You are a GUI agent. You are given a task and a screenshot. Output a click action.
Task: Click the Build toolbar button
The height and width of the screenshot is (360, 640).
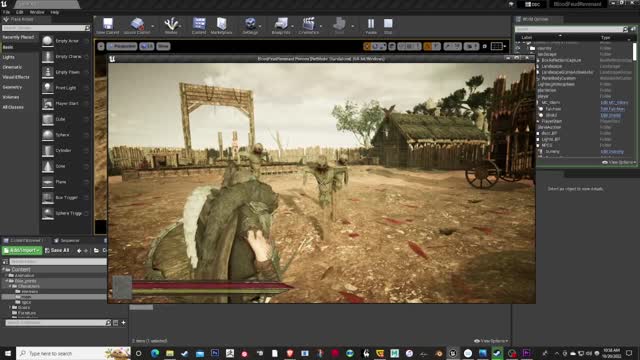[x=339, y=26]
